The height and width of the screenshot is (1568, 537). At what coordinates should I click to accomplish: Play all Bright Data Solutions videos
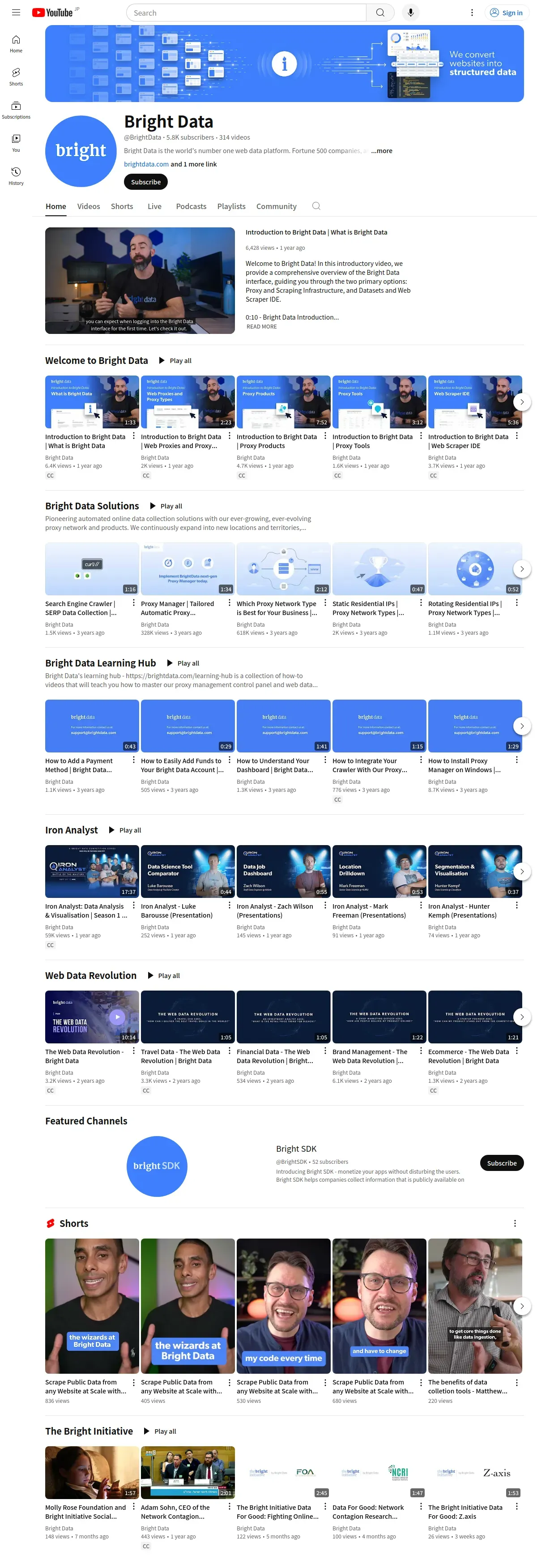coord(166,506)
